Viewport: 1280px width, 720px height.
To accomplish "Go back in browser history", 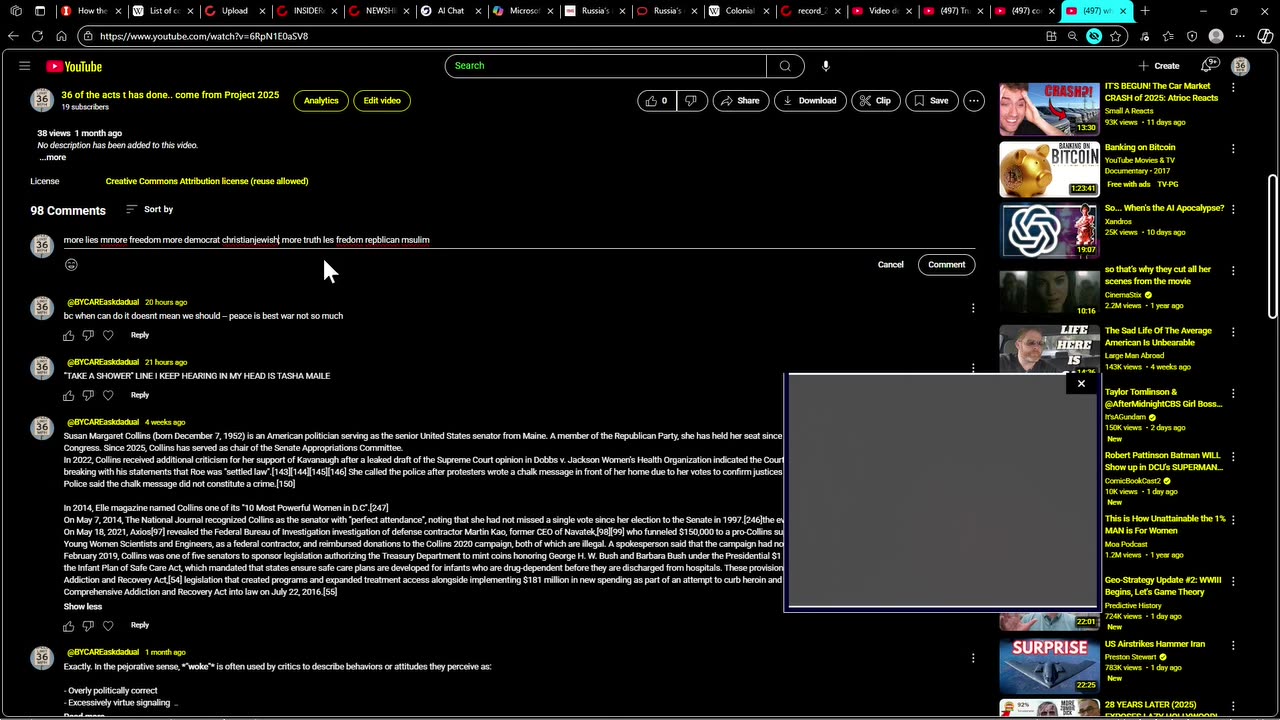I will (x=13, y=36).
